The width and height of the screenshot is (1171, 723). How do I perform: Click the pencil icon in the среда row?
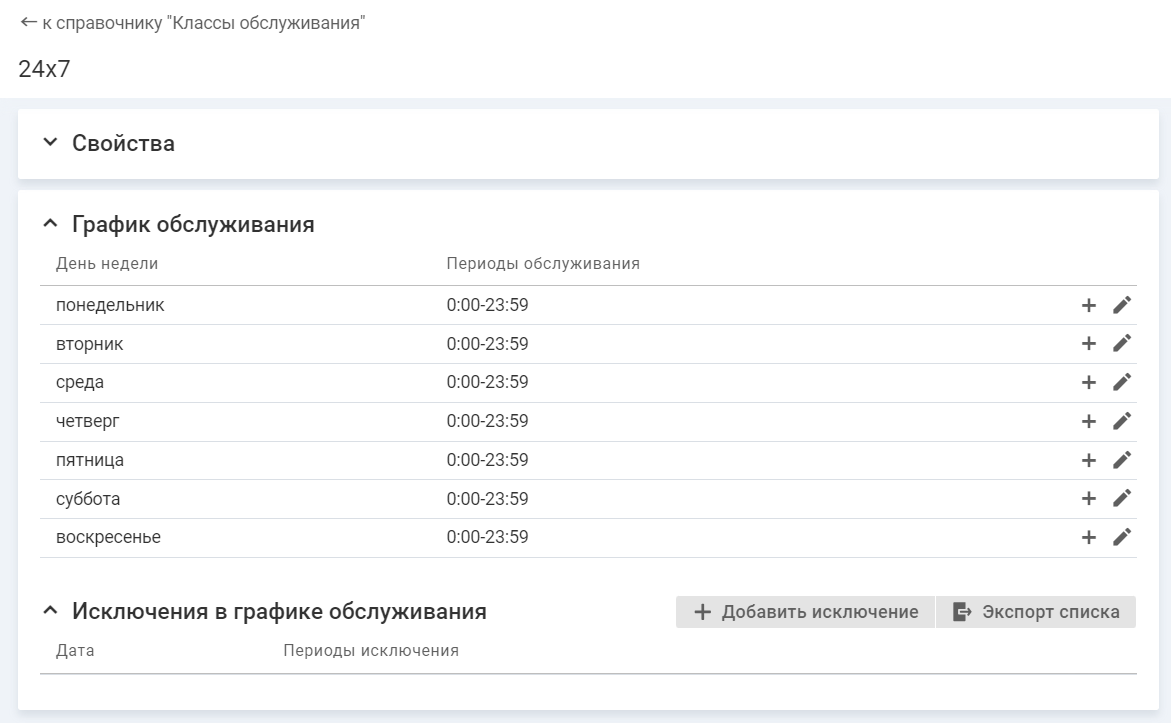(1122, 382)
